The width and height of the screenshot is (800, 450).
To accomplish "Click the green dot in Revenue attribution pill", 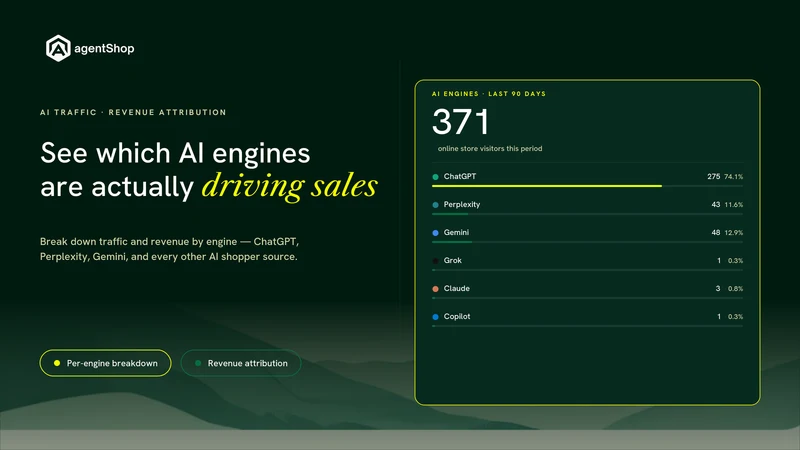I will pos(198,363).
